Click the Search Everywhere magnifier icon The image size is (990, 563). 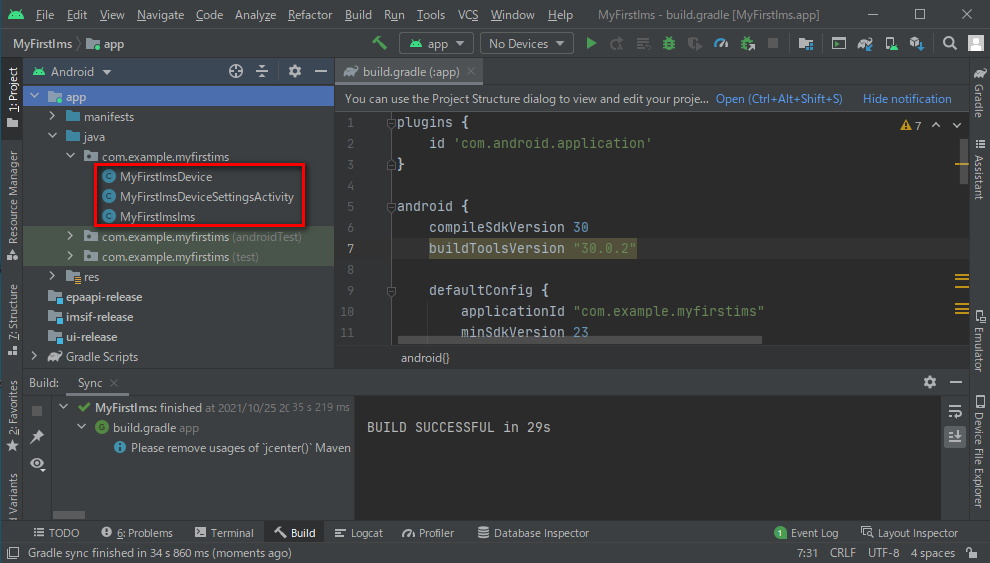(950, 44)
